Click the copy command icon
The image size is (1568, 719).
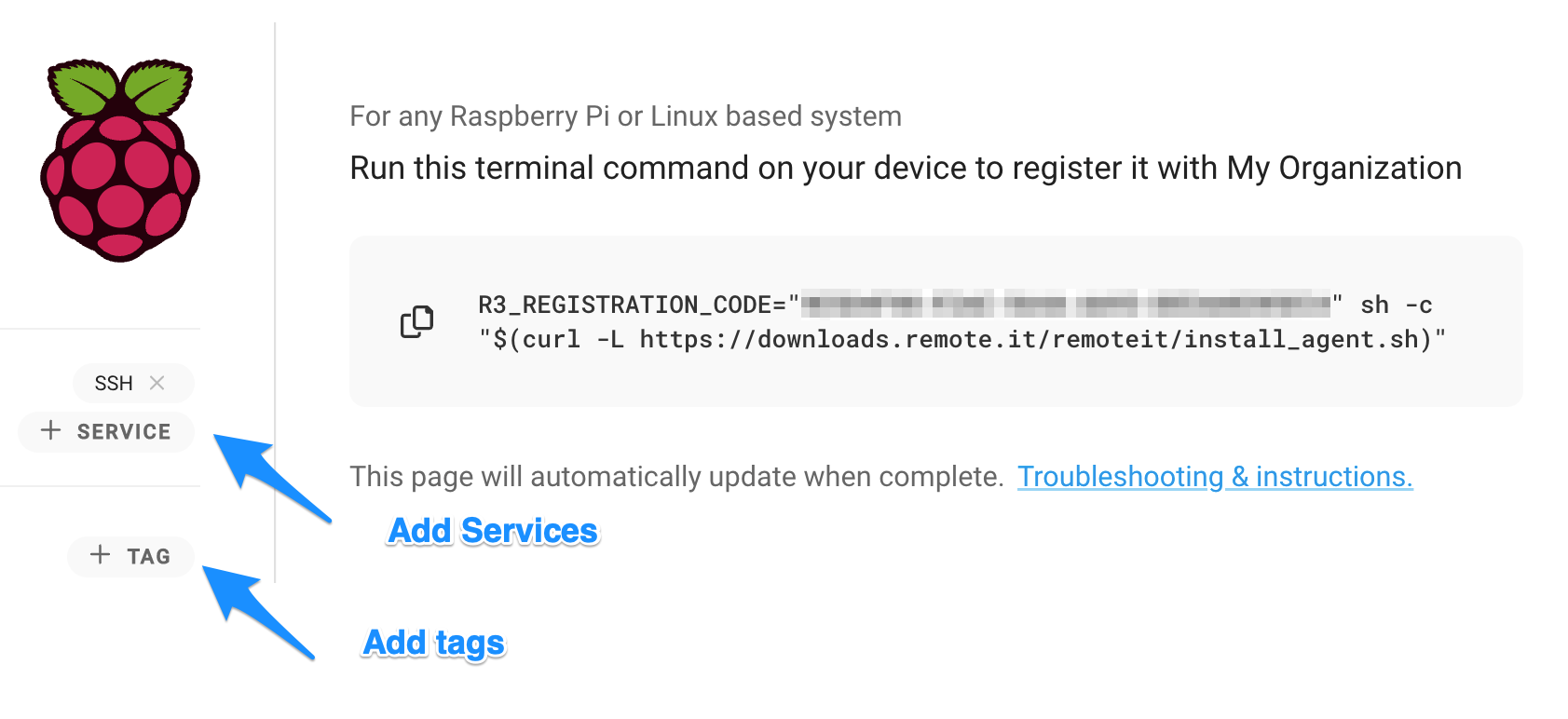point(416,321)
